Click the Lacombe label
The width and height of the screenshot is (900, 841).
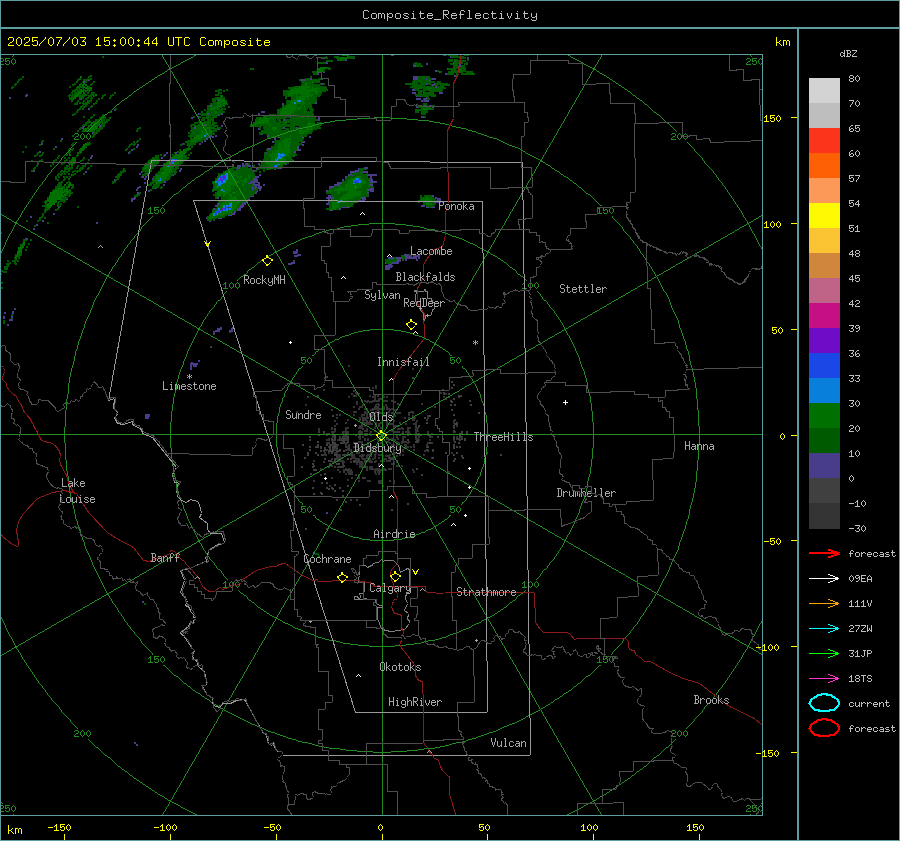[x=431, y=251]
